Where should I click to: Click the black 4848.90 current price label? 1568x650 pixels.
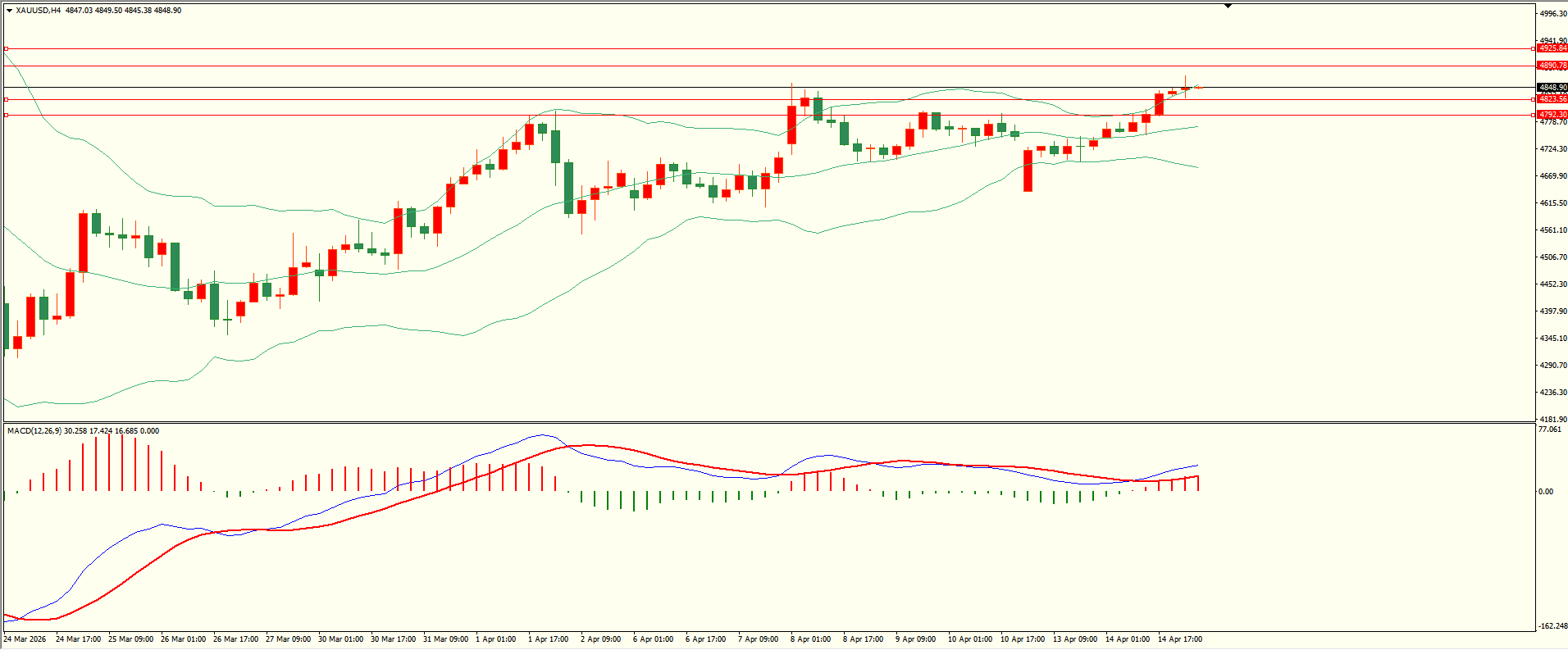point(1552,88)
